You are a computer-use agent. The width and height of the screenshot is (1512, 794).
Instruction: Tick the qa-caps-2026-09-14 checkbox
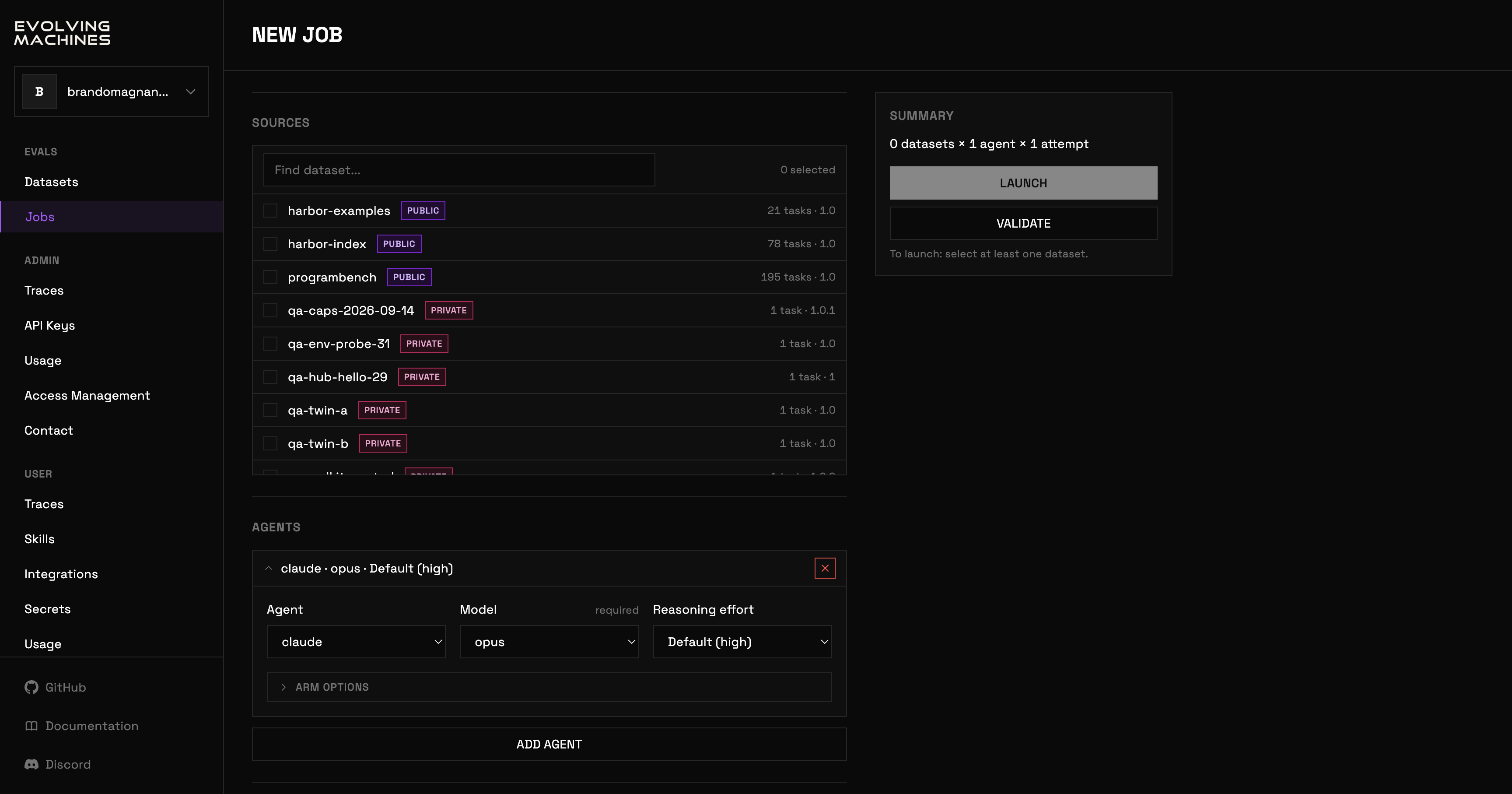click(270, 310)
